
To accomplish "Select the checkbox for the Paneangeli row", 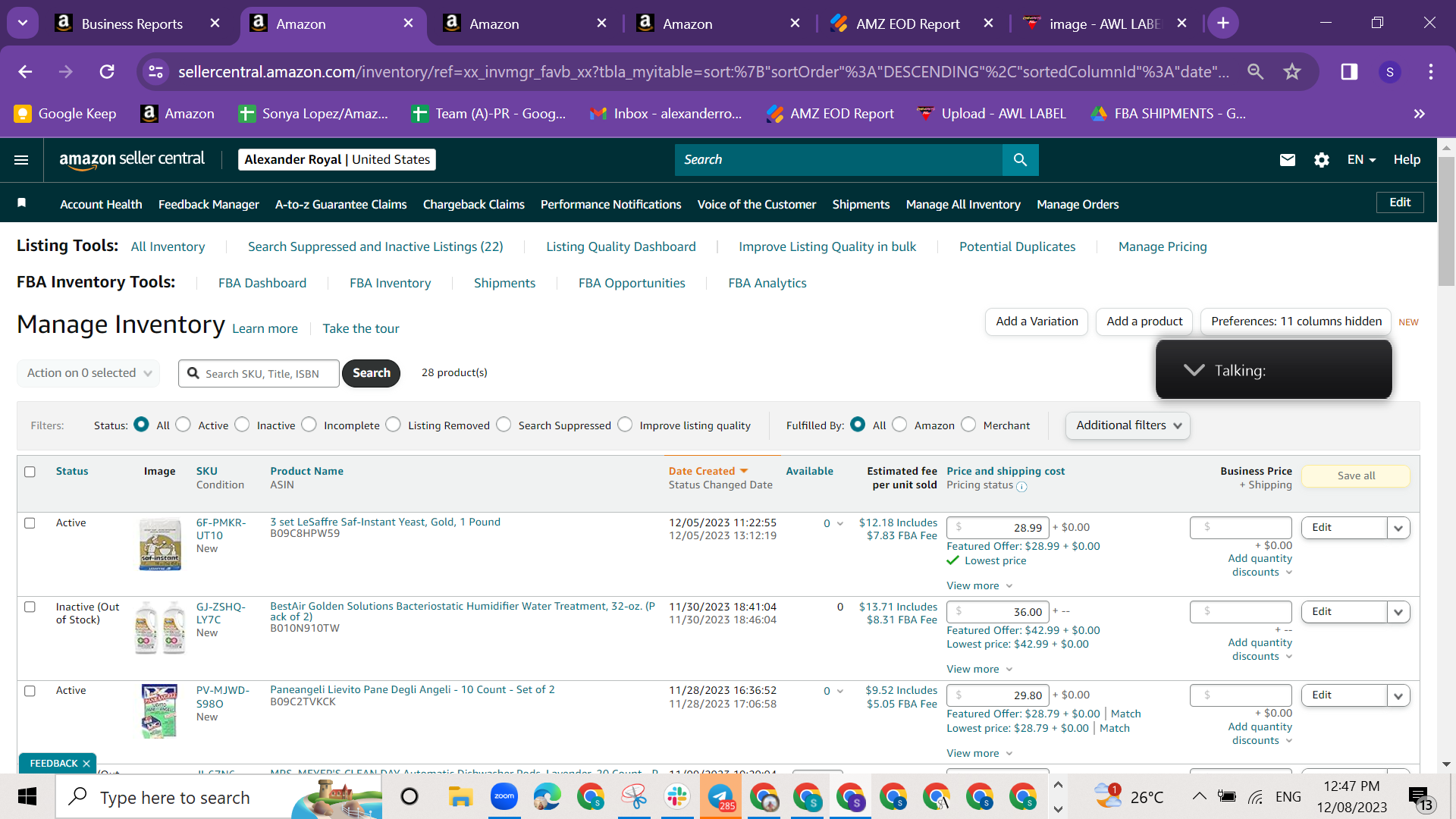I will pyautogui.click(x=30, y=691).
